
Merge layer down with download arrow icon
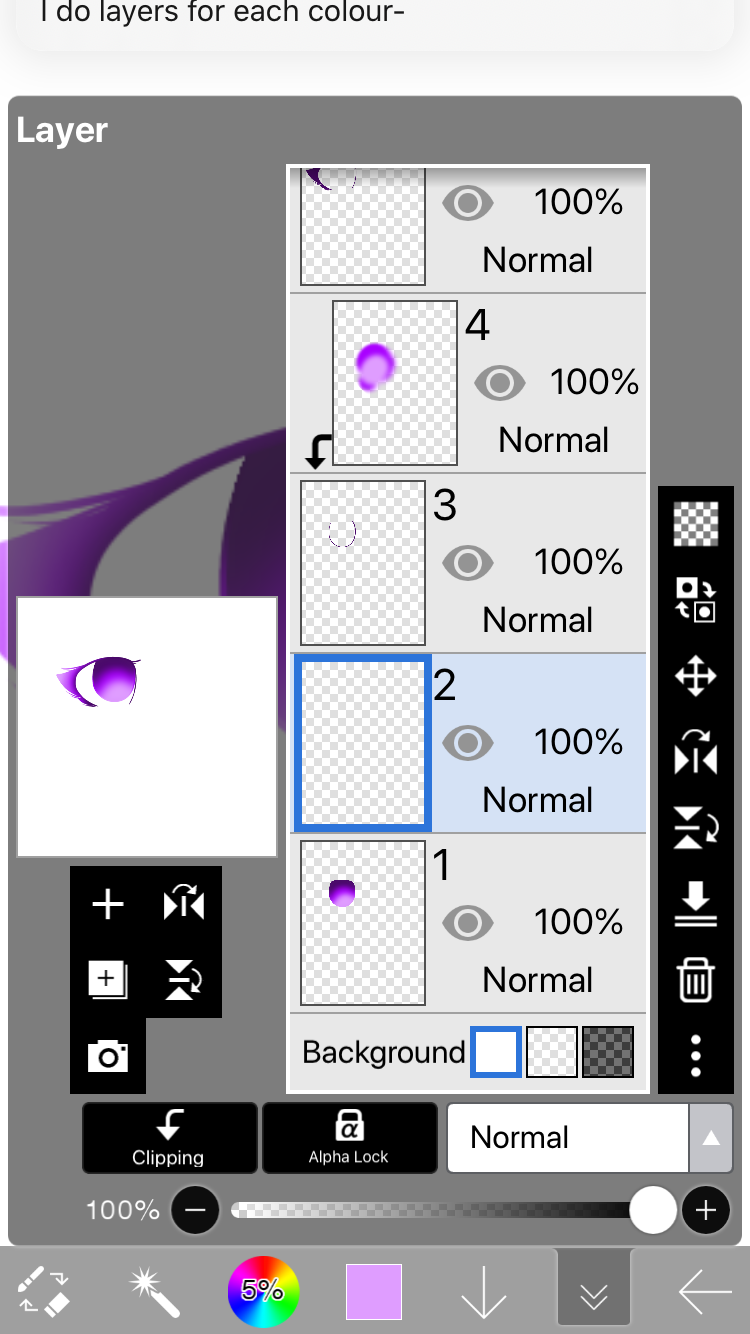(x=696, y=903)
